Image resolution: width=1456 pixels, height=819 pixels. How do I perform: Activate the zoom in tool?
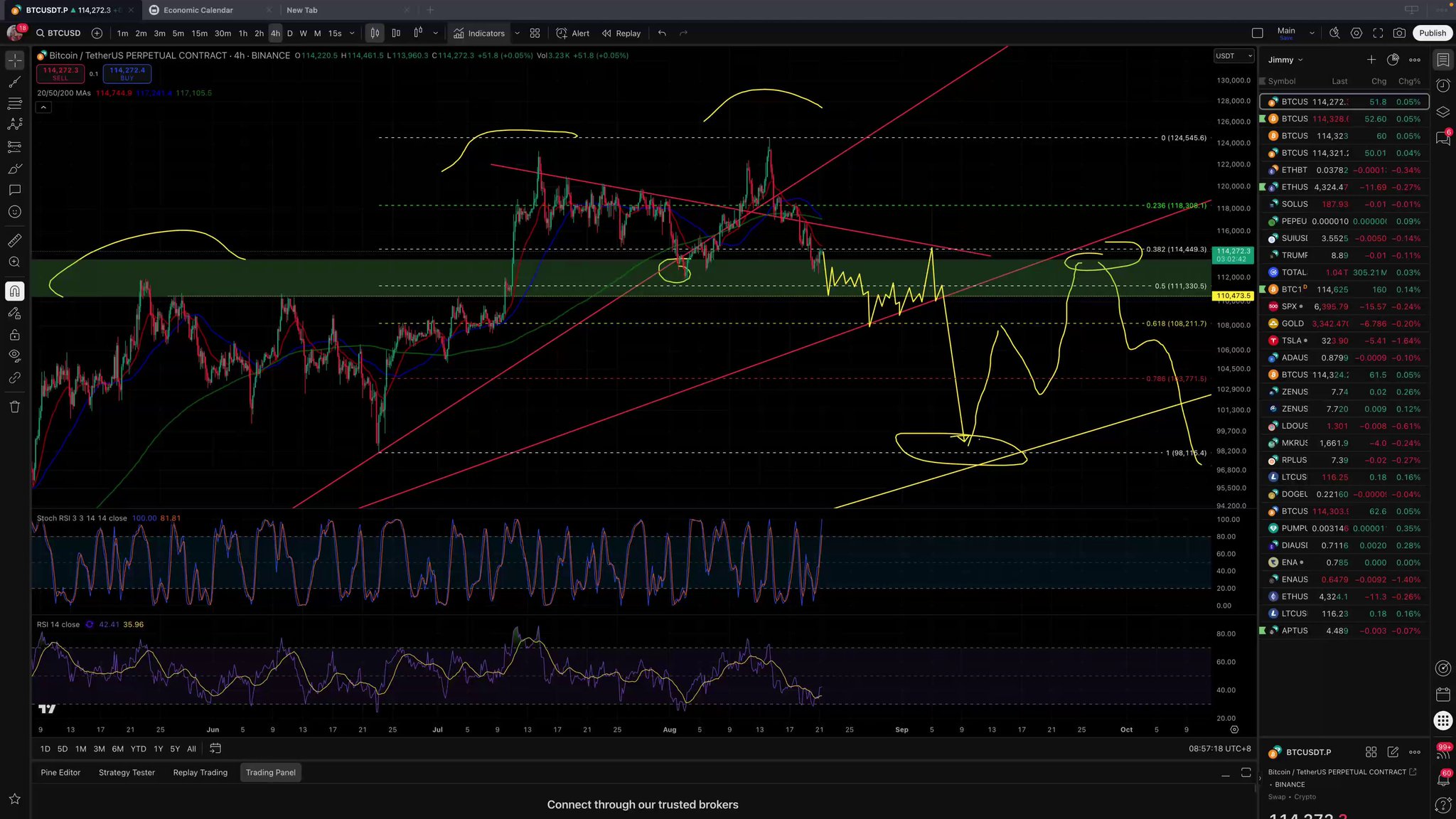click(15, 262)
